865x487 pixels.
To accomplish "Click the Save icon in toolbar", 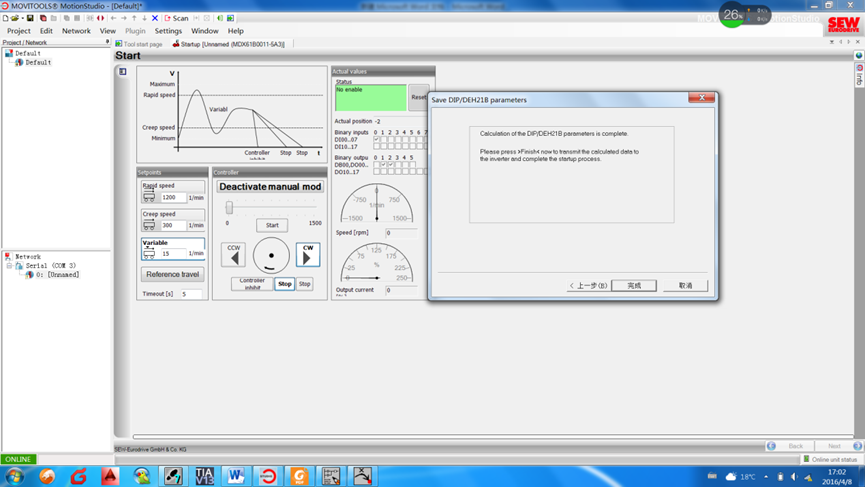I will pos(30,18).
